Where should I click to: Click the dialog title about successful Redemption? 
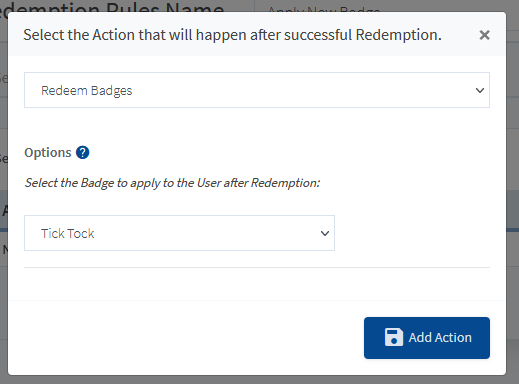coord(232,35)
